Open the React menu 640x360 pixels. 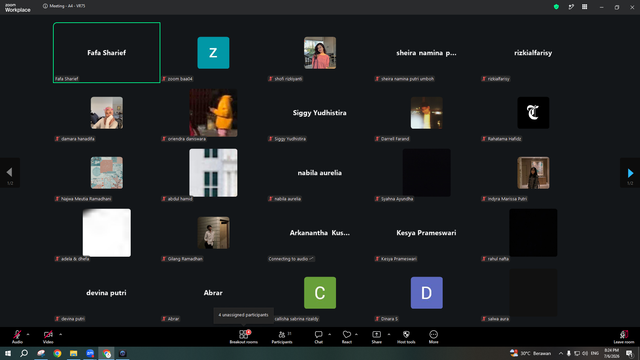[347, 337]
